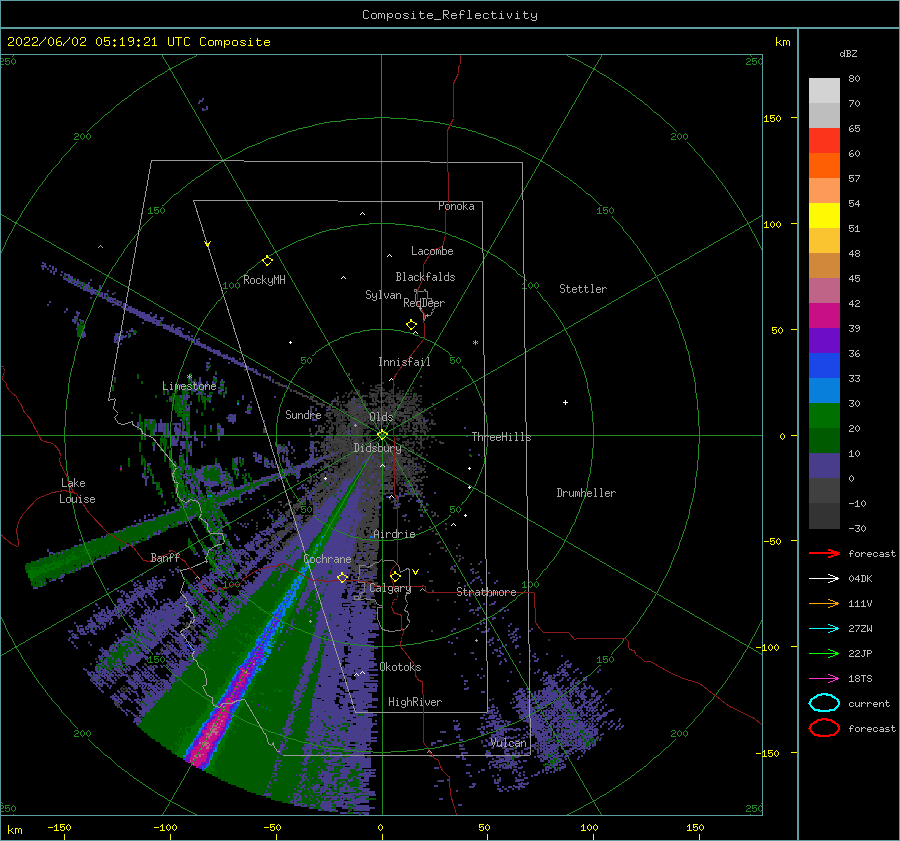Pick the tan swatch between 48 and 45 dBZ

coord(824,266)
